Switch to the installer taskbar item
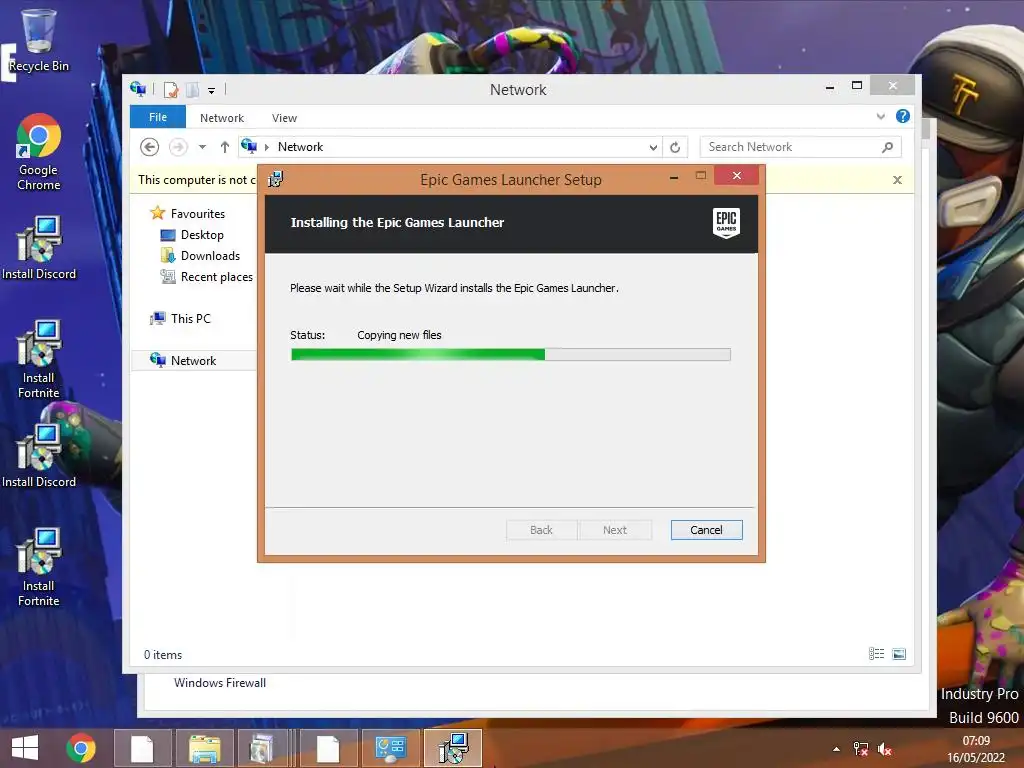Screen dimensions: 1024x768 (453, 748)
